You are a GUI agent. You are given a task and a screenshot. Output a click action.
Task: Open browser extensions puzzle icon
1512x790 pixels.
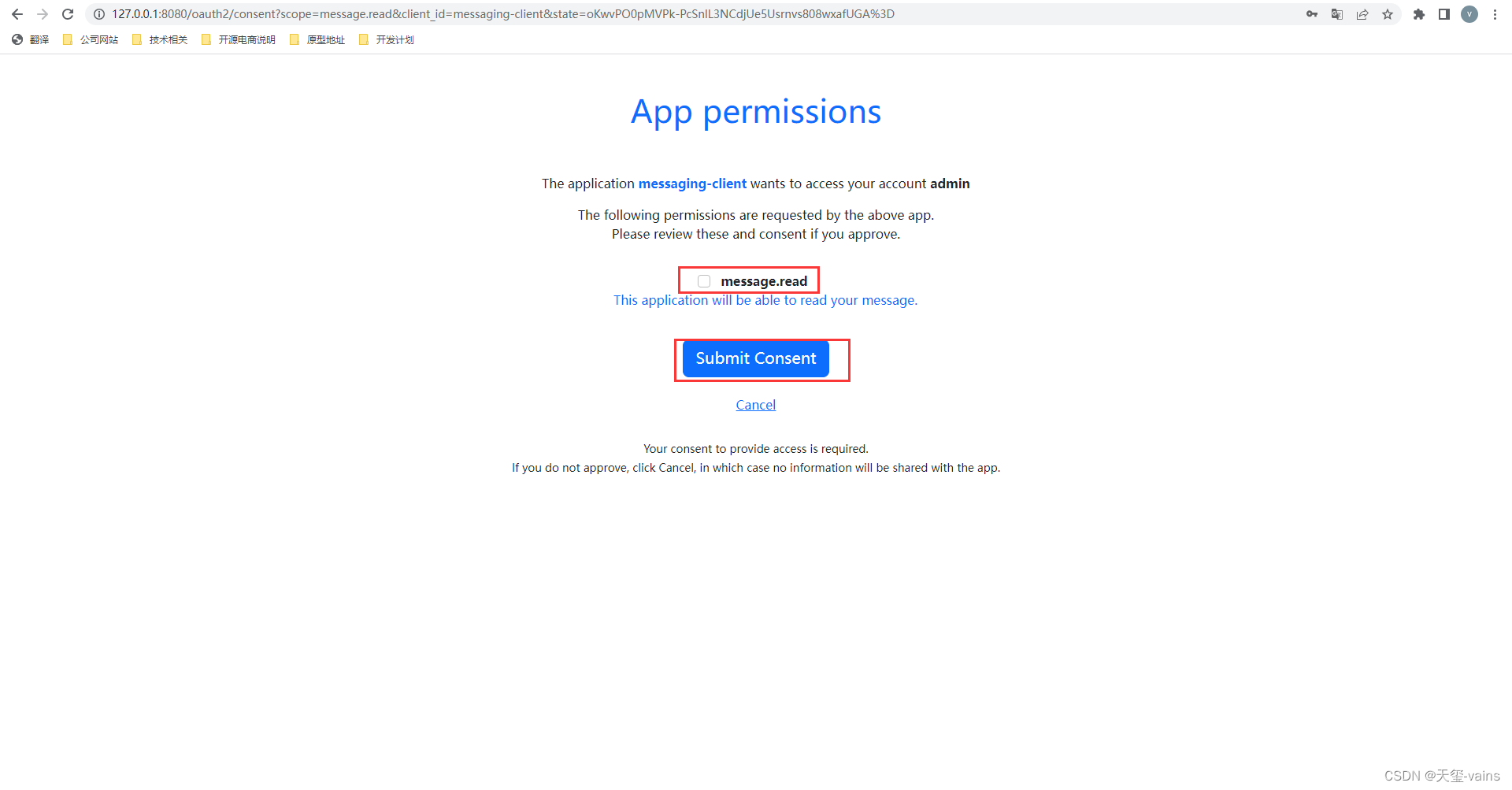point(1419,14)
